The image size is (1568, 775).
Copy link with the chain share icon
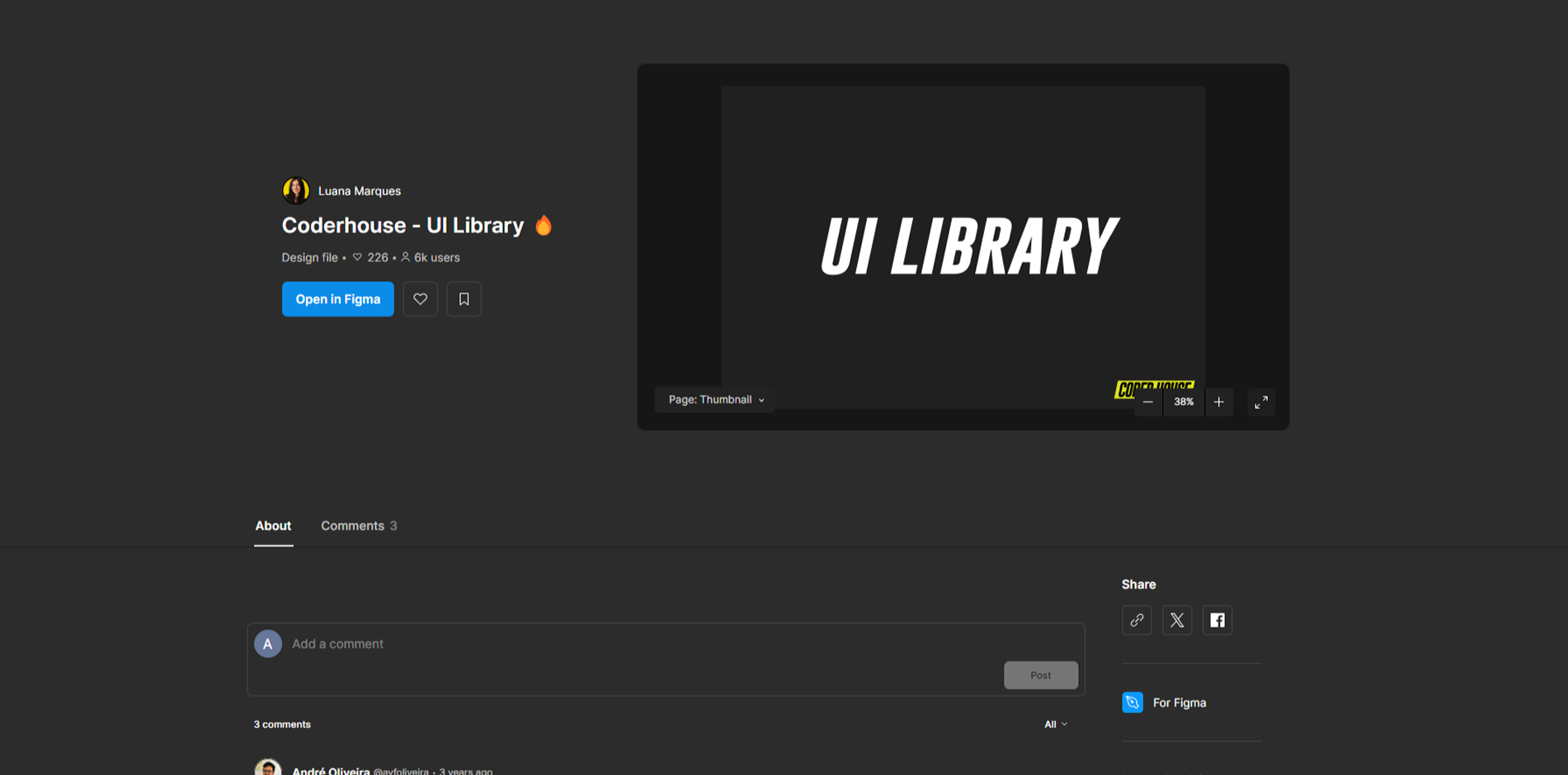pos(1137,620)
